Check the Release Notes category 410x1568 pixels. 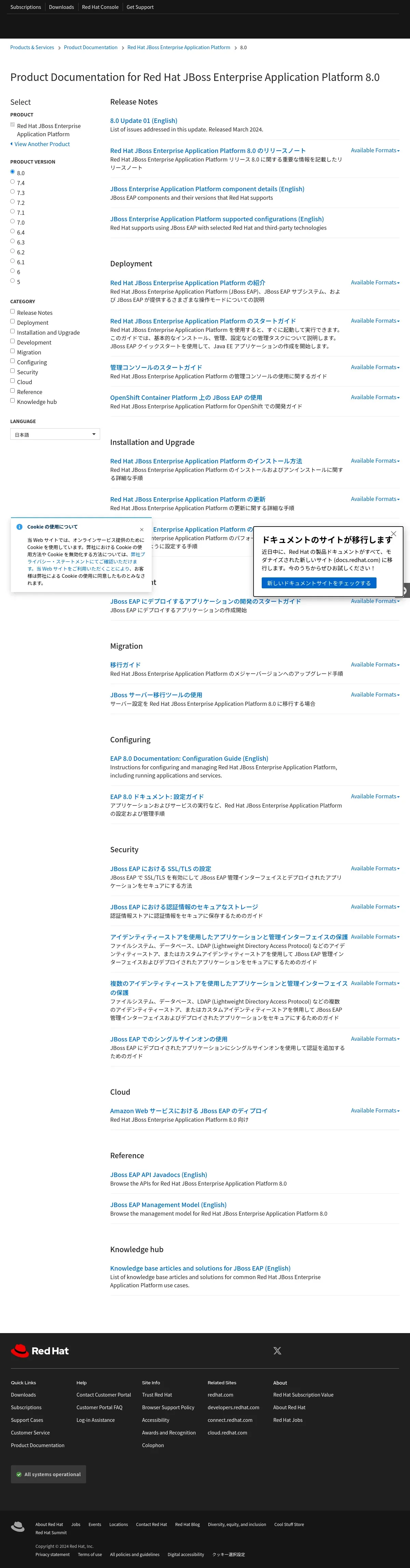(12, 311)
